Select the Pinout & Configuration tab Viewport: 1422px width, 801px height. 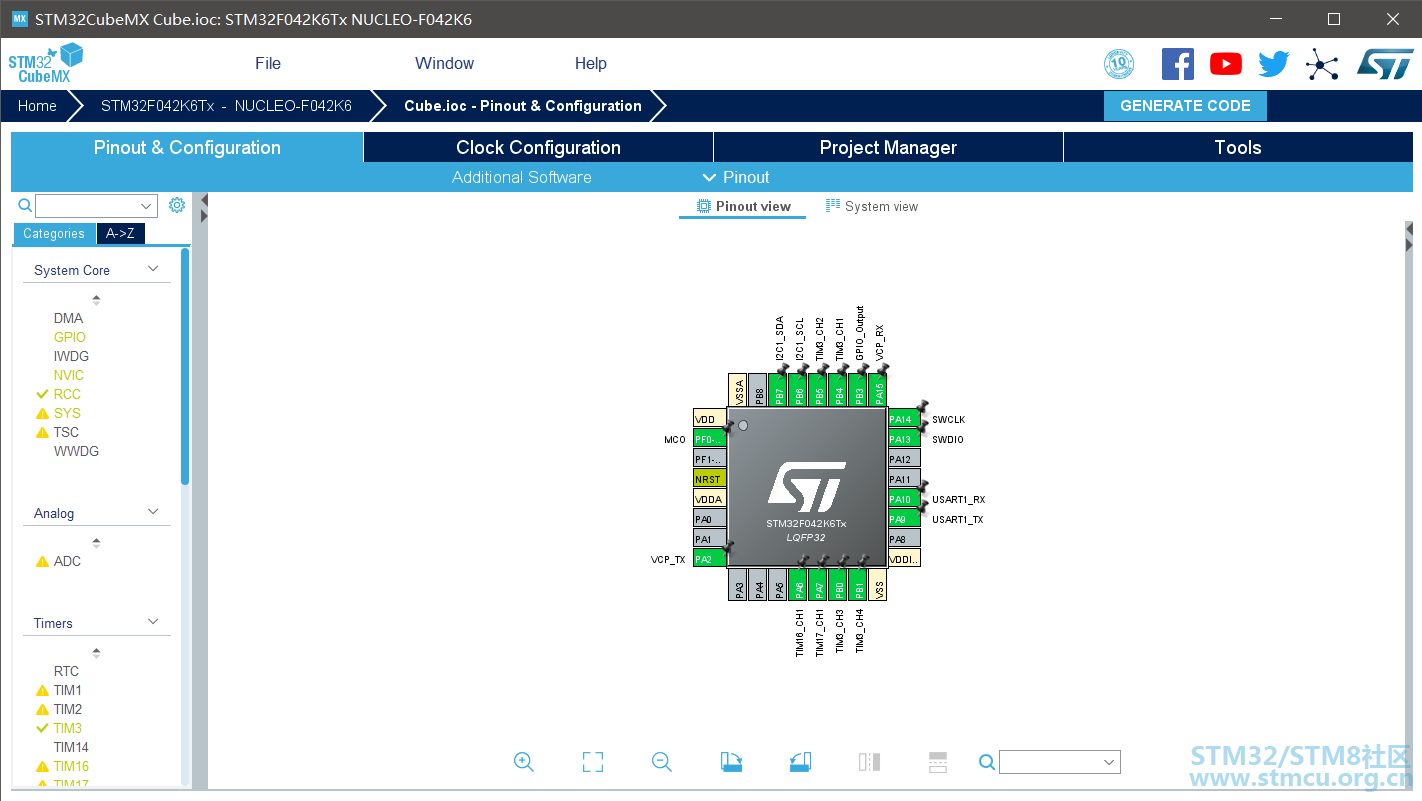187,147
